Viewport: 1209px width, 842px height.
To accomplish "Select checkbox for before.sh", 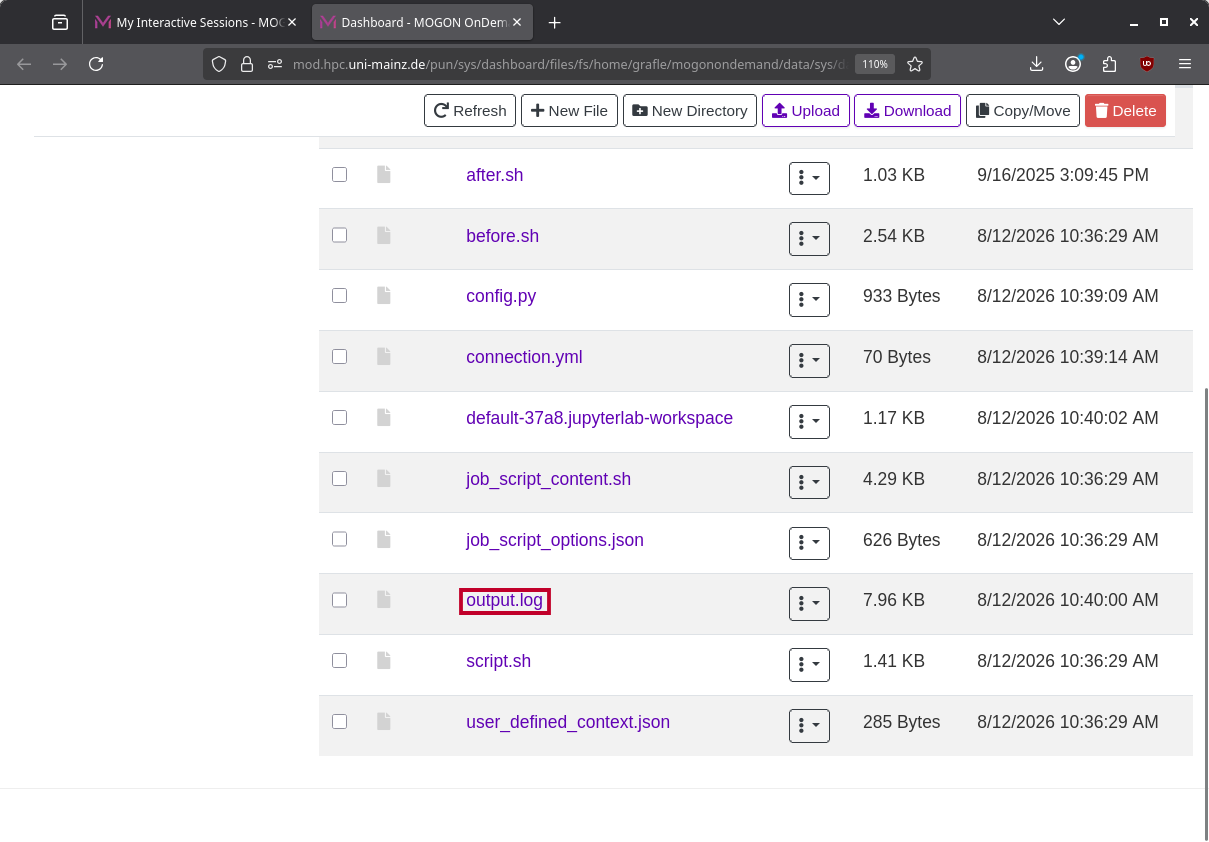I will pyautogui.click(x=339, y=235).
